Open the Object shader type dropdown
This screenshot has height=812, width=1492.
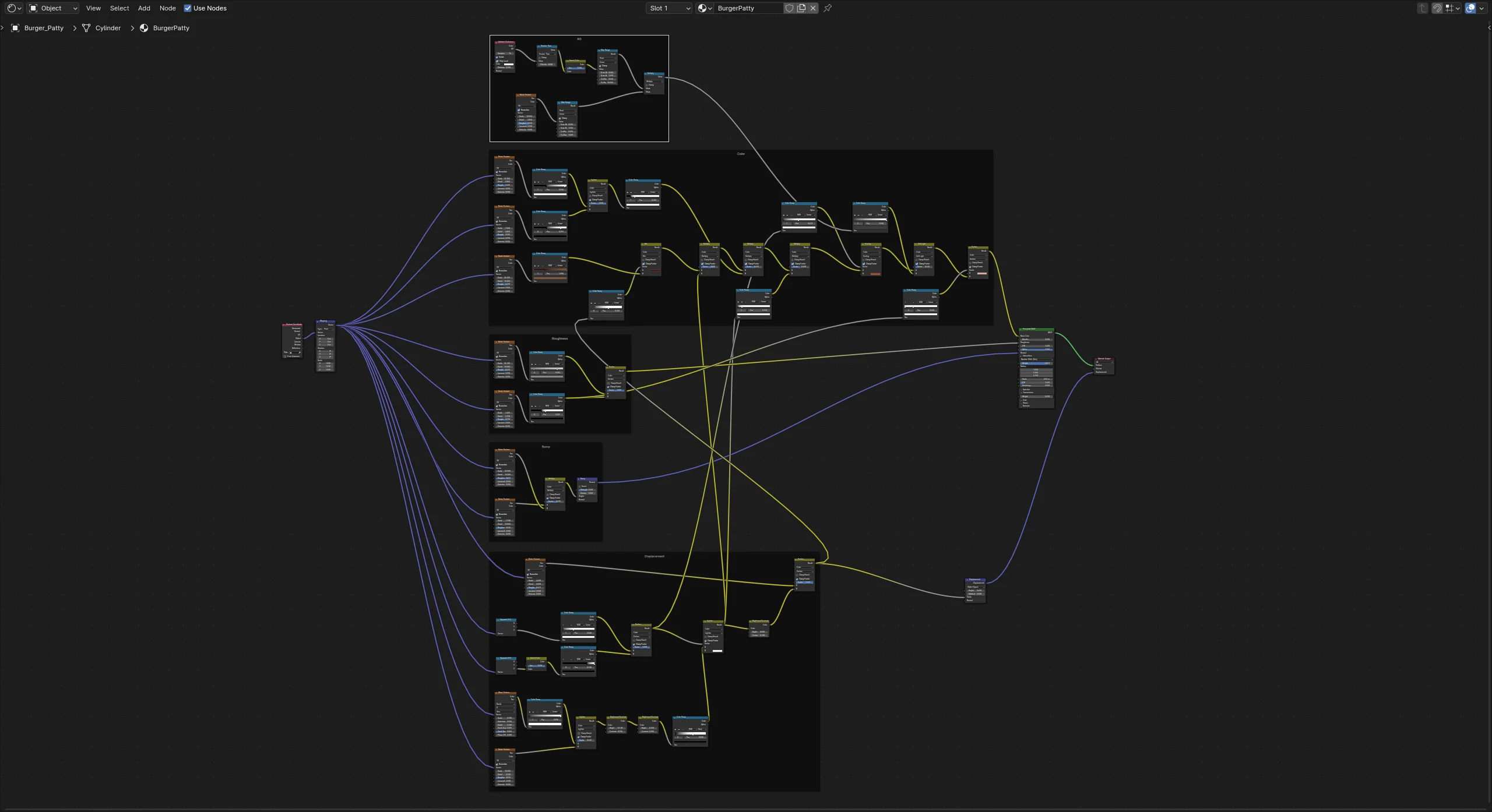tap(53, 8)
